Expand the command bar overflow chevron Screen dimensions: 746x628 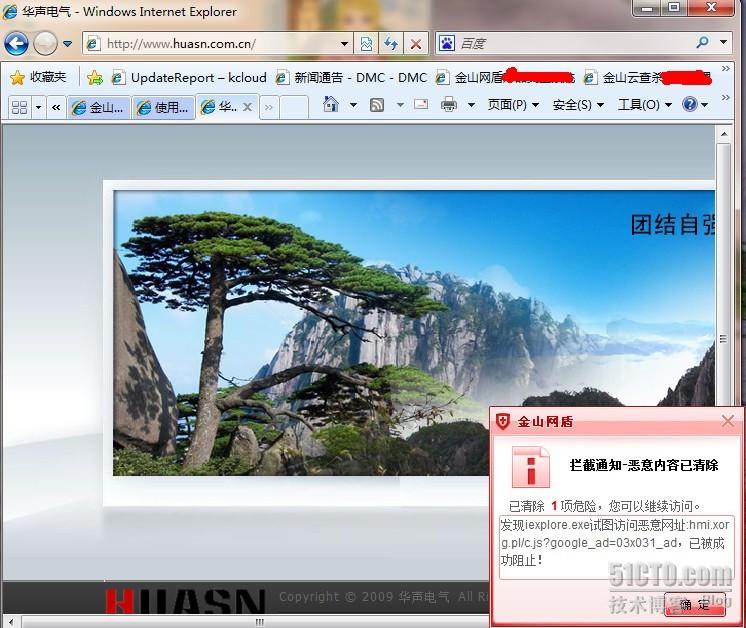(726, 98)
